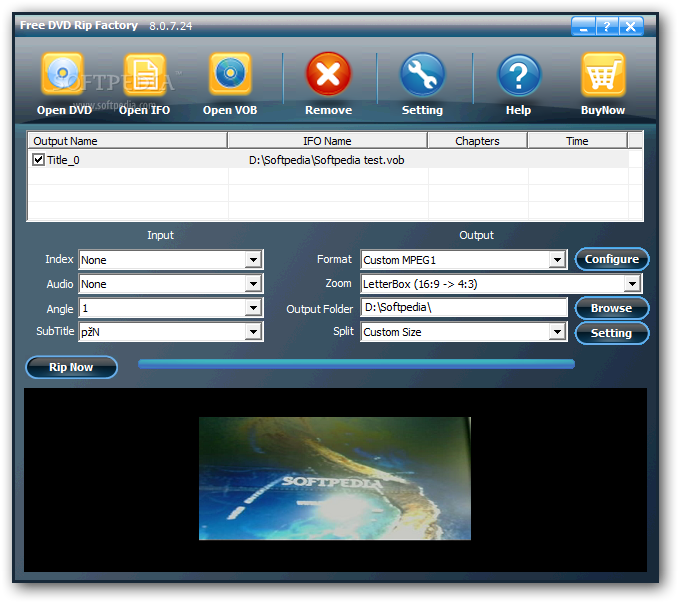Open Help via question mark icon

[x=518, y=75]
